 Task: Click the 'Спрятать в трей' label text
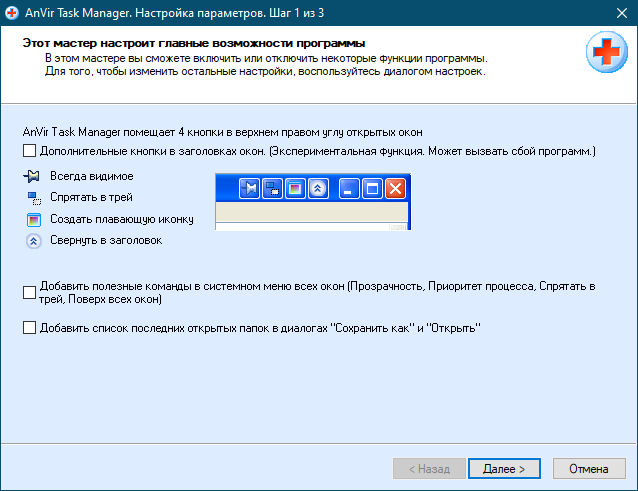click(x=91, y=197)
